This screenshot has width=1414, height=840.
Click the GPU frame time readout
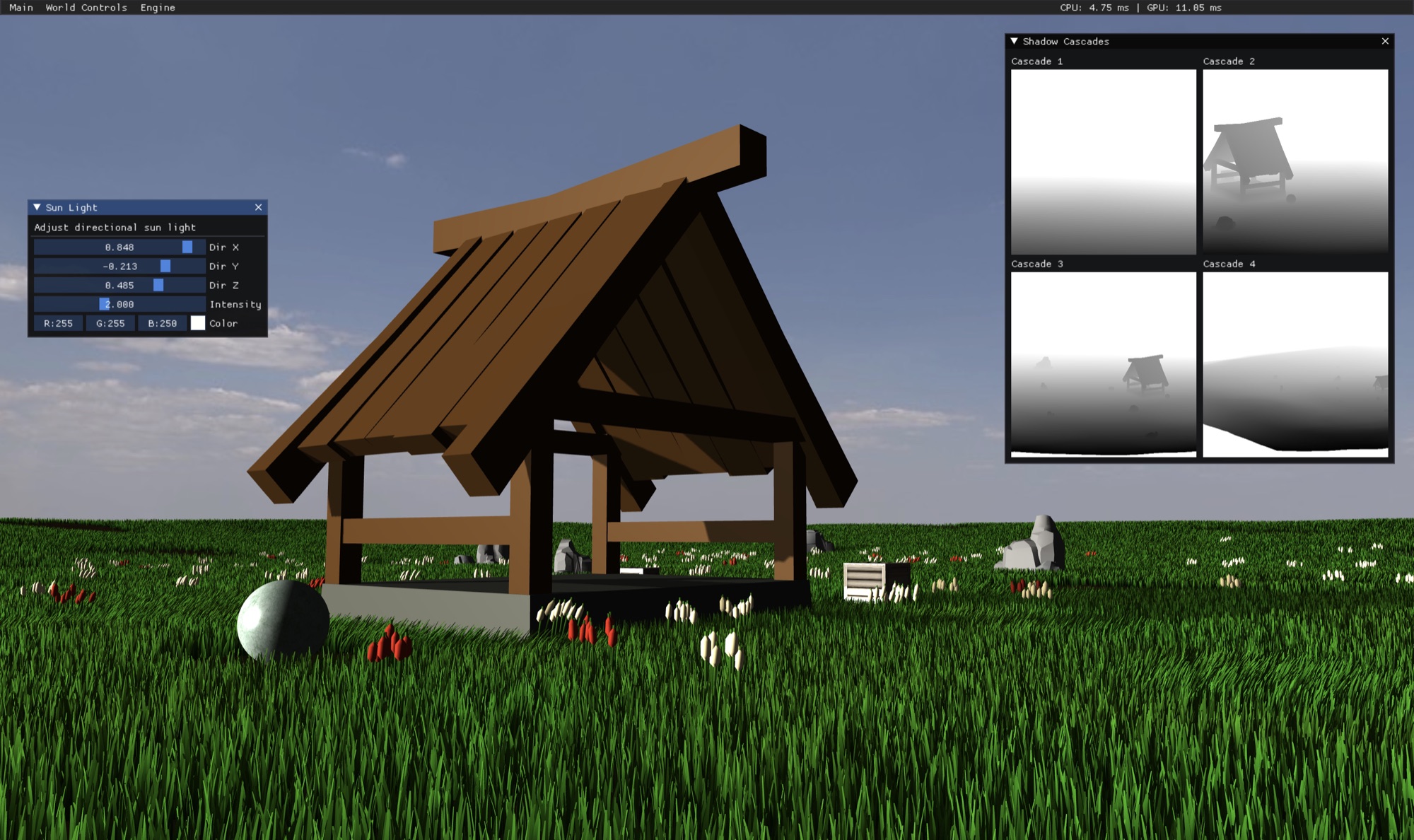pos(1184,7)
